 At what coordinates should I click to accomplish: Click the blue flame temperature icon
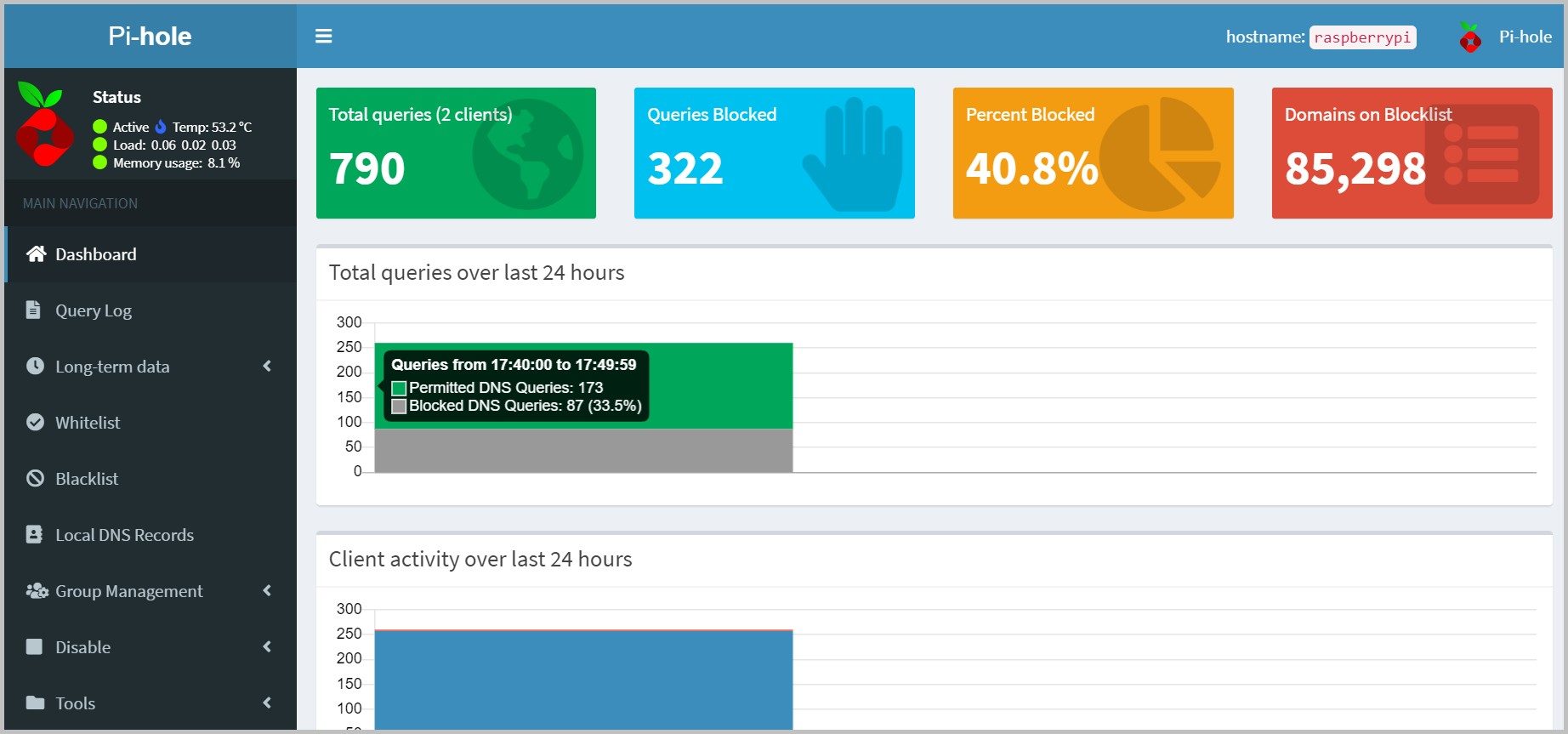click(160, 127)
